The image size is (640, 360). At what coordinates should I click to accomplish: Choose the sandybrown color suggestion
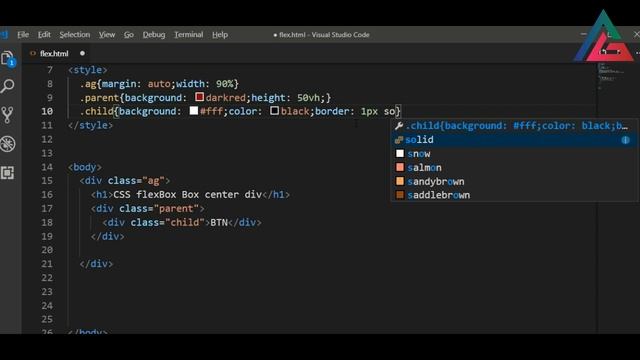(514, 182)
